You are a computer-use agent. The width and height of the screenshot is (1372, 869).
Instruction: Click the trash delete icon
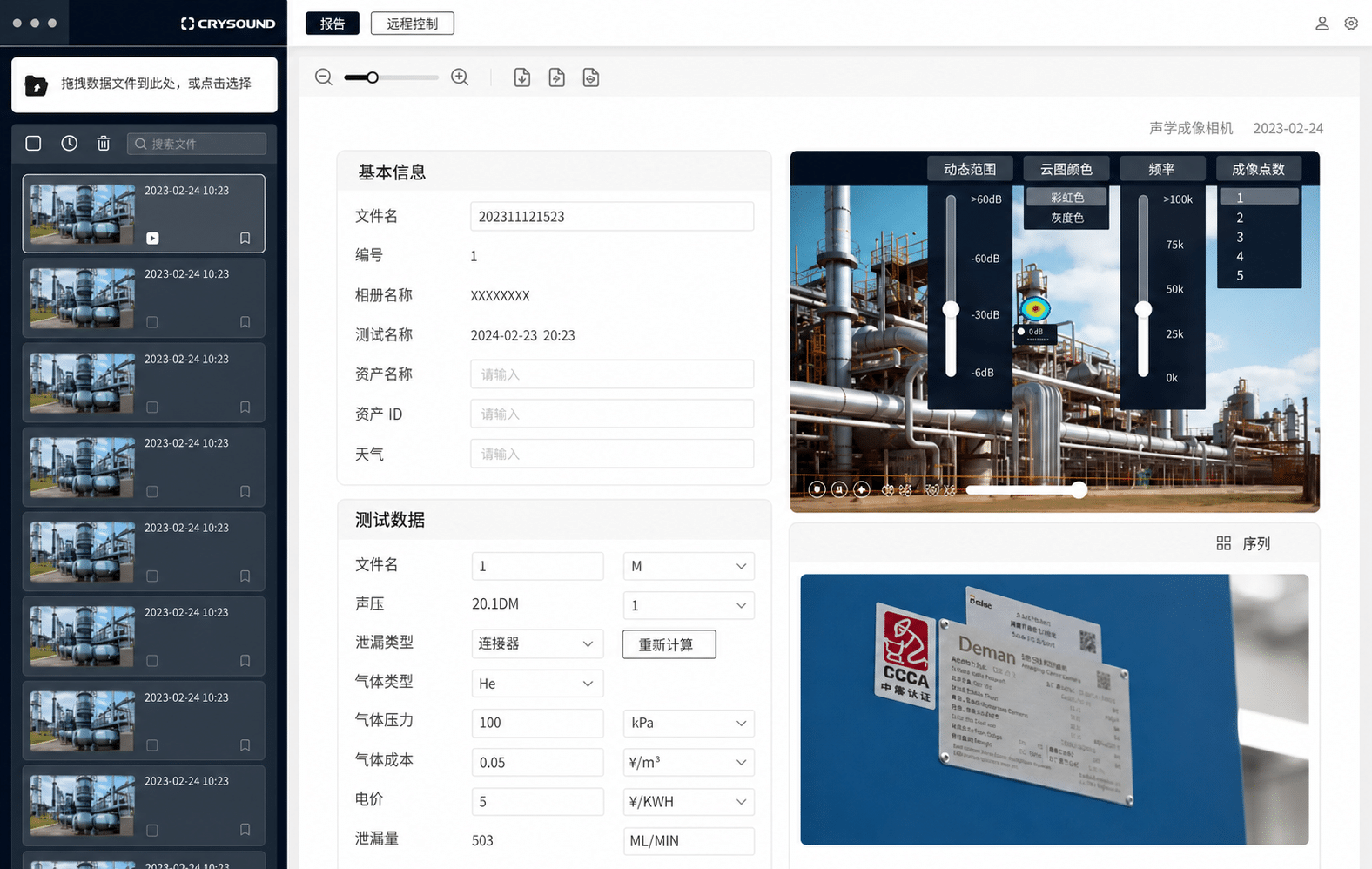pyautogui.click(x=104, y=143)
